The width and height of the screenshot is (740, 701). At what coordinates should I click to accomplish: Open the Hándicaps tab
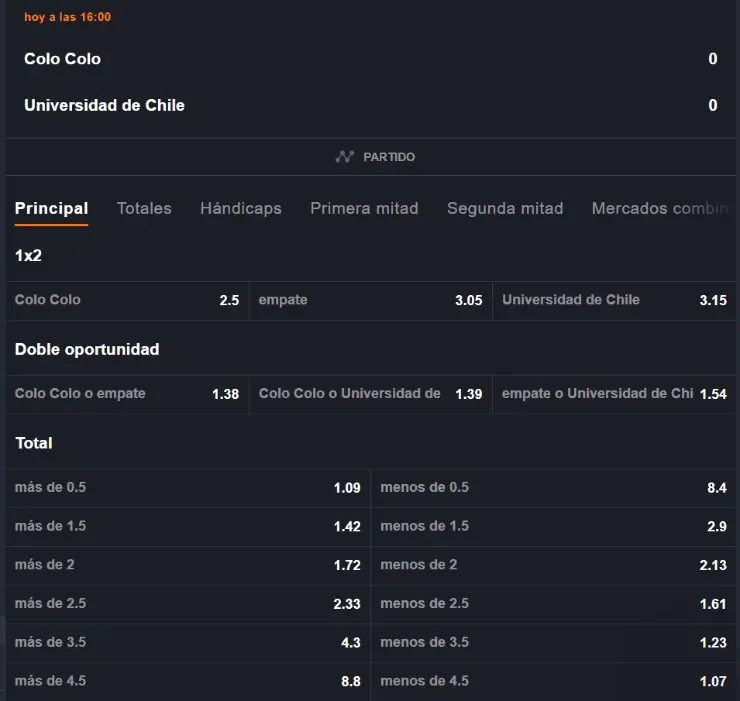pyautogui.click(x=240, y=209)
